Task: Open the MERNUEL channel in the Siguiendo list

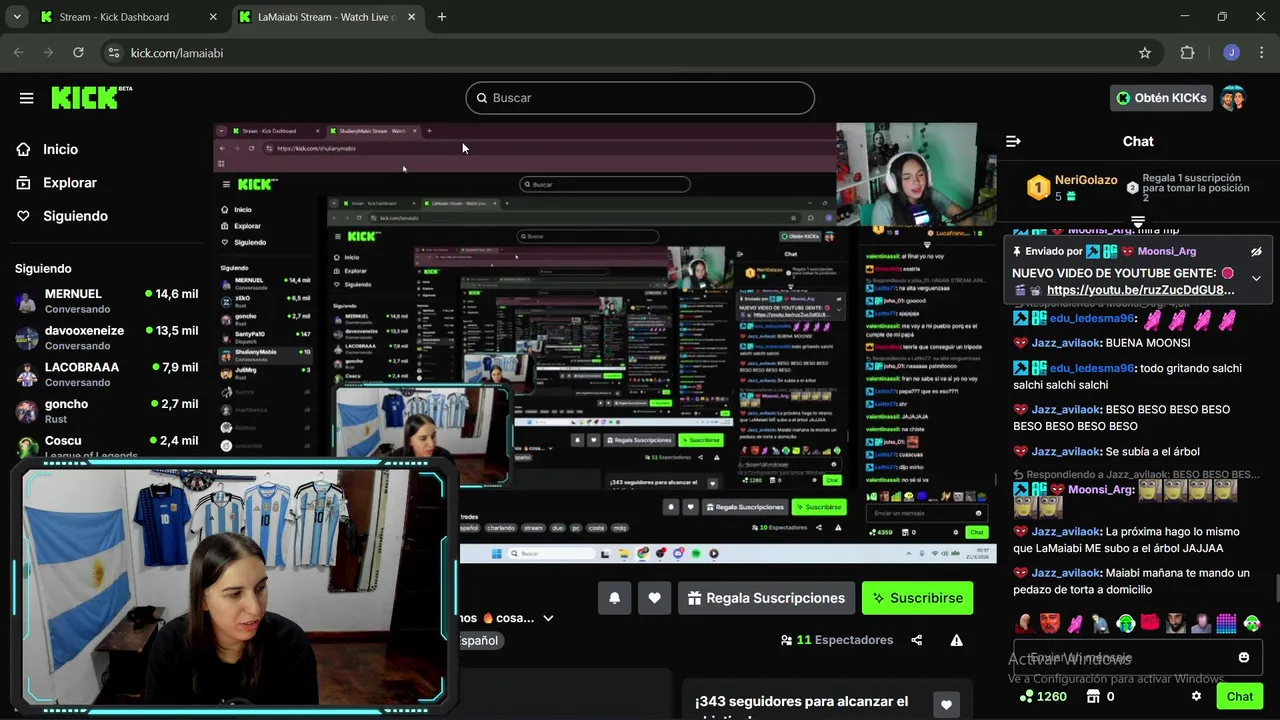Action: pyautogui.click(x=106, y=301)
